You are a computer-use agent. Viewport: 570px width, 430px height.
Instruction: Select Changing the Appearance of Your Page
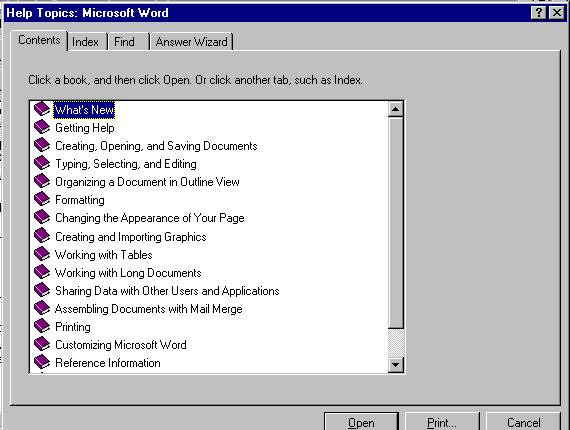pyautogui.click(x=150, y=218)
